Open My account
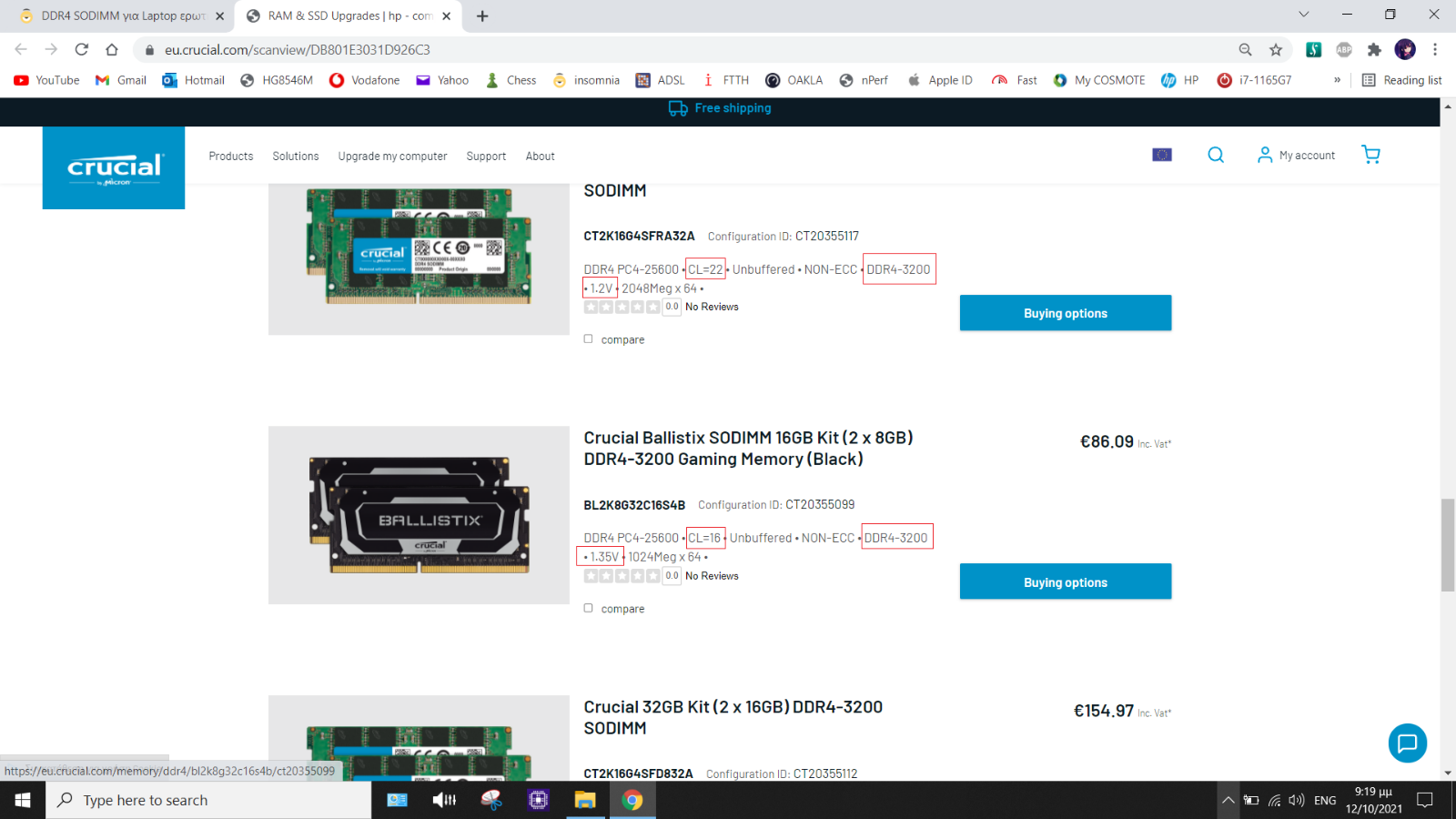The height and width of the screenshot is (819, 1456). click(1296, 156)
